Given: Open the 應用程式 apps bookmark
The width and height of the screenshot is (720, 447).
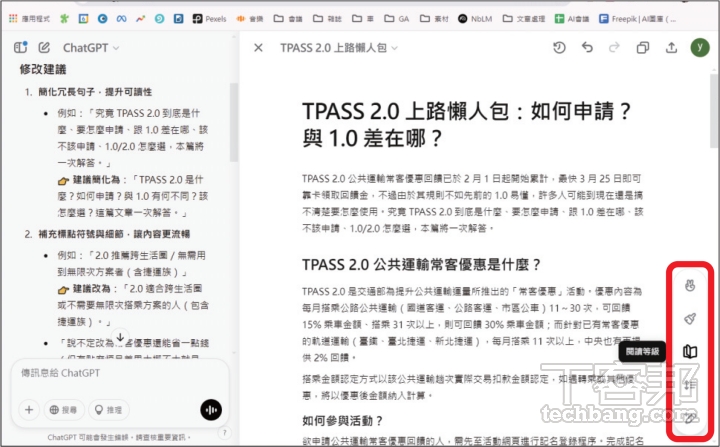Looking at the screenshot, I should point(29,19).
